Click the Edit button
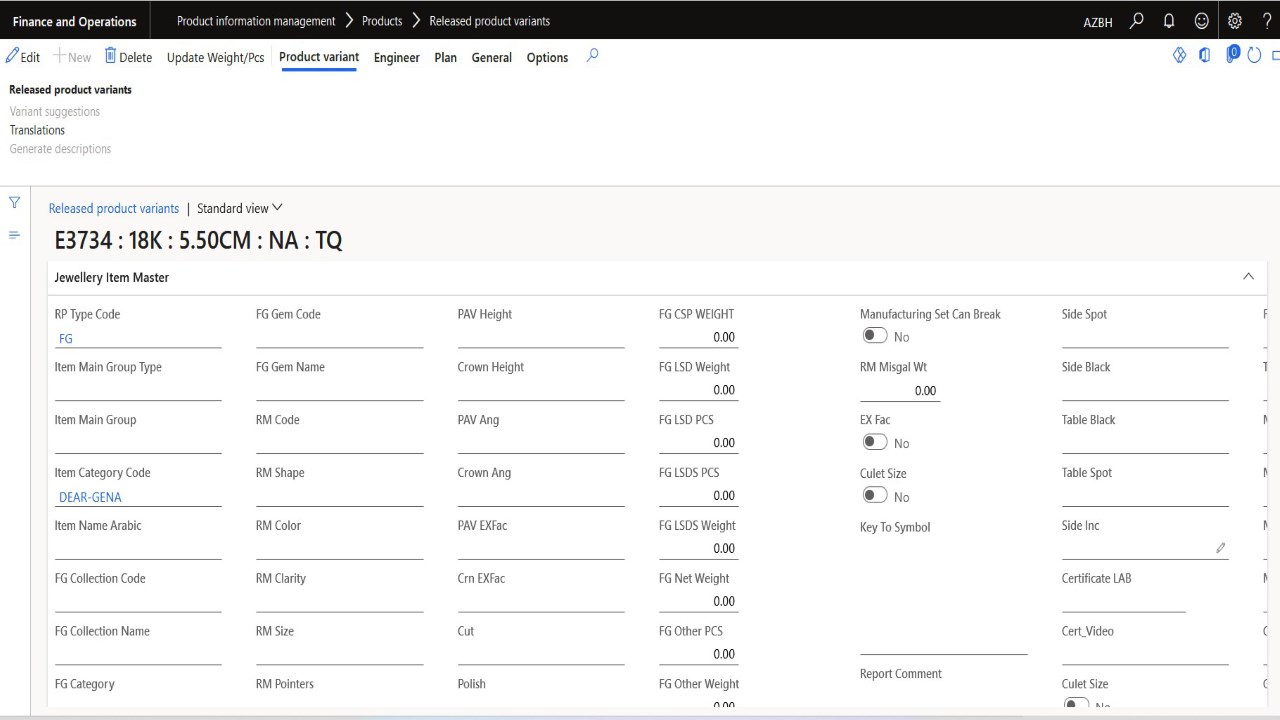The image size is (1280, 720). point(23,57)
